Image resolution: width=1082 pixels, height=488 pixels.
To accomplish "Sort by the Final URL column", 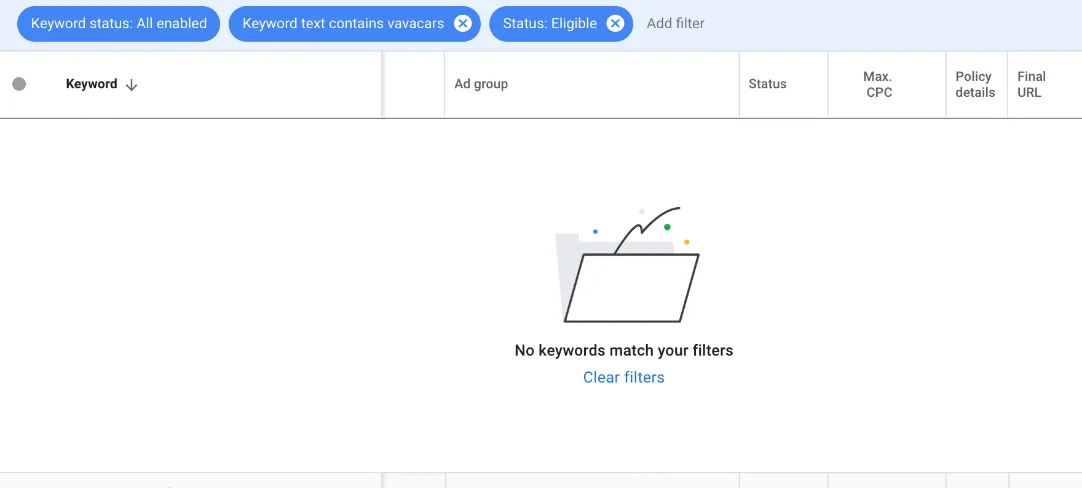I will pyautogui.click(x=1031, y=84).
